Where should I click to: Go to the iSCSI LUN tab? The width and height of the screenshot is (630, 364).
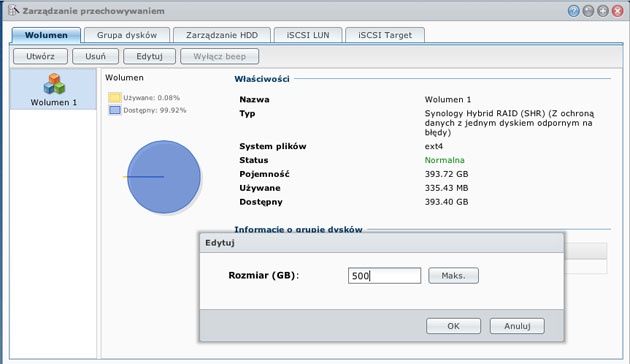pyautogui.click(x=308, y=35)
